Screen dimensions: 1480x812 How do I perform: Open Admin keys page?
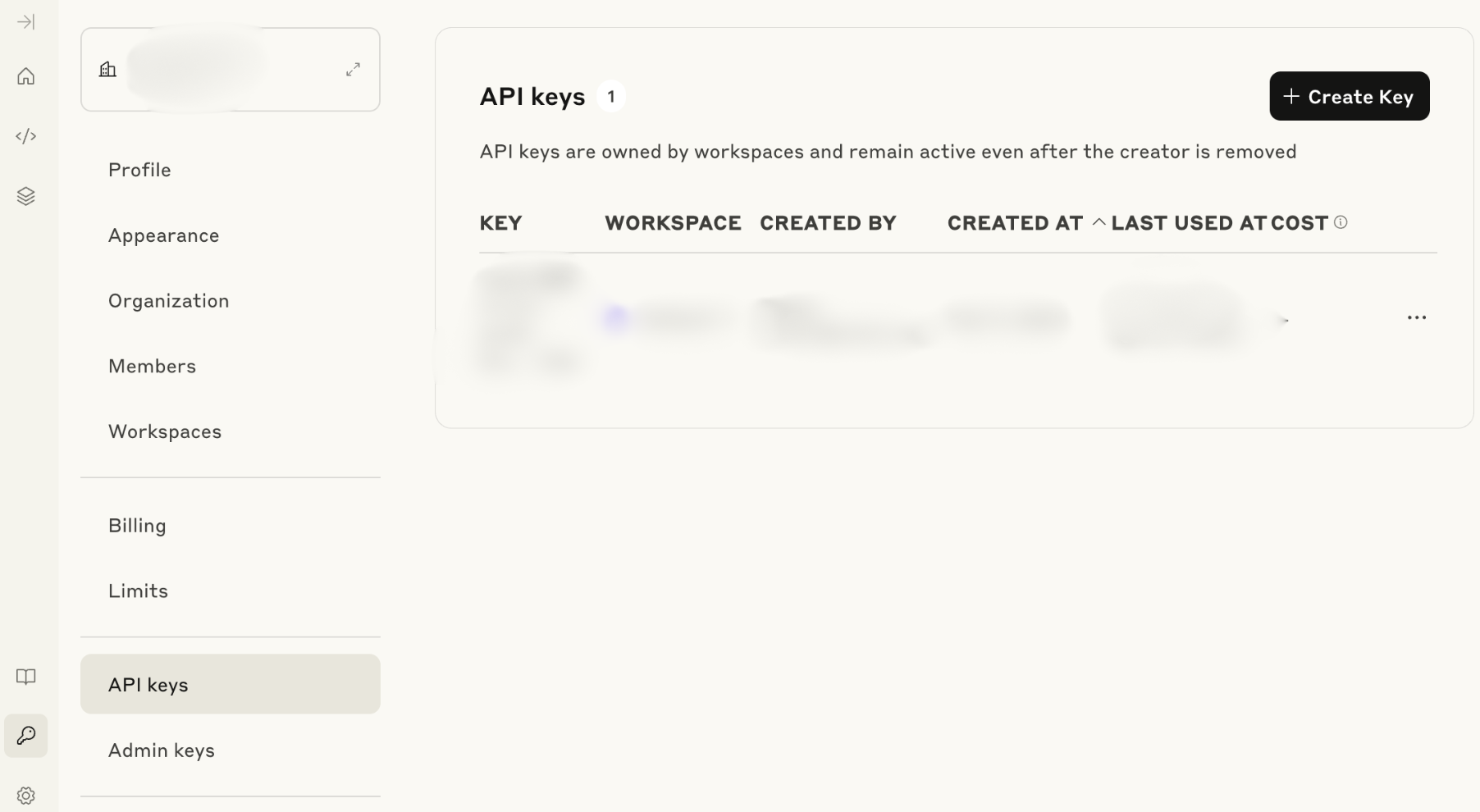click(161, 750)
